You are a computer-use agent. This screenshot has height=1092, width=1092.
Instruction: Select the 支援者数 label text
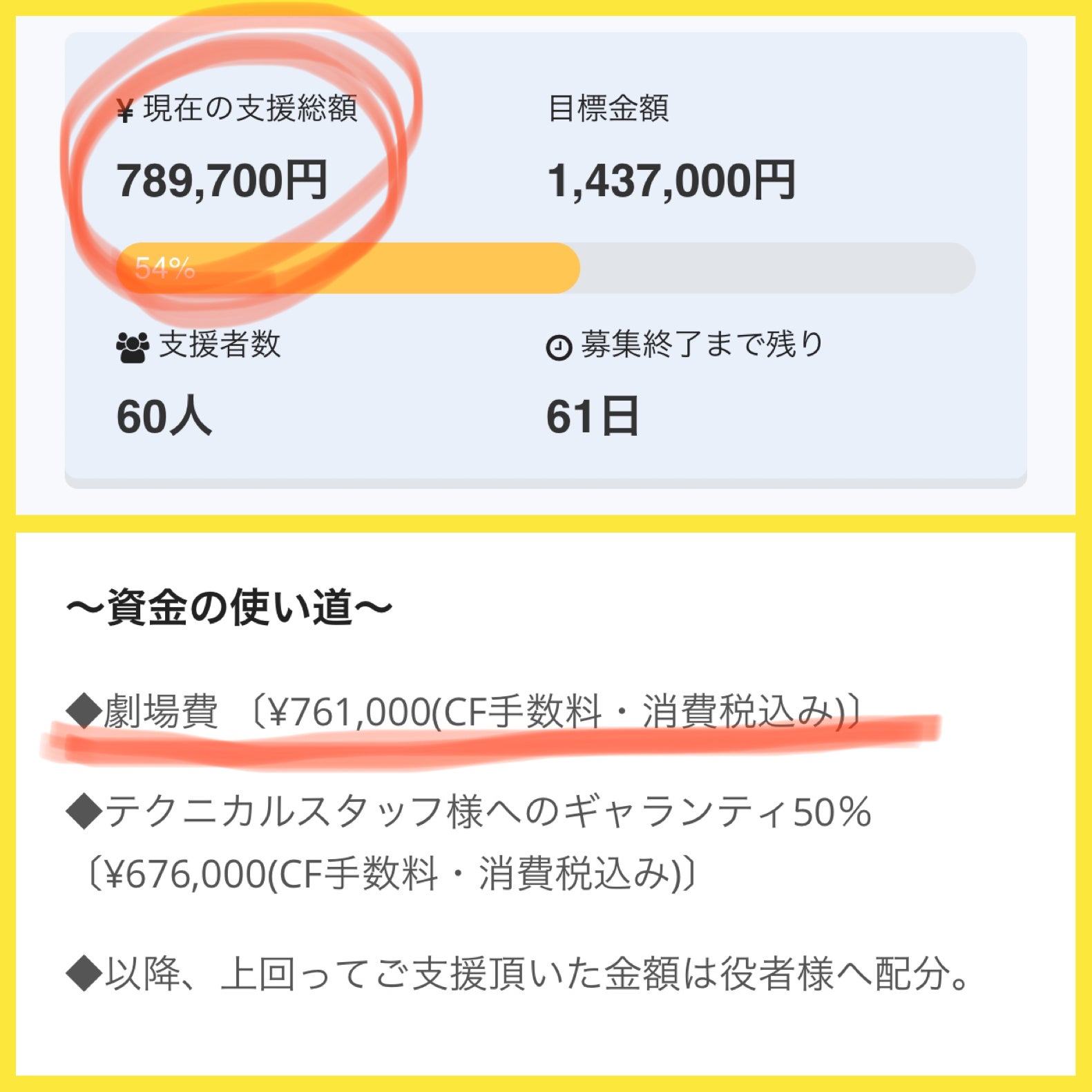pos(220,344)
